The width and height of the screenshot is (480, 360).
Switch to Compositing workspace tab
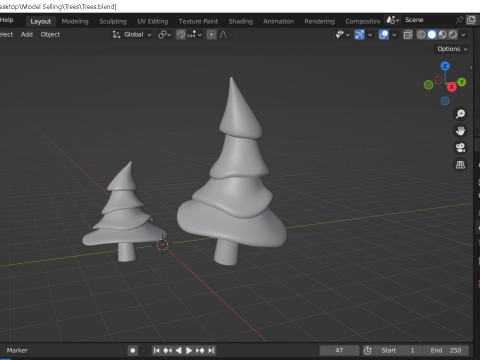[362, 21]
